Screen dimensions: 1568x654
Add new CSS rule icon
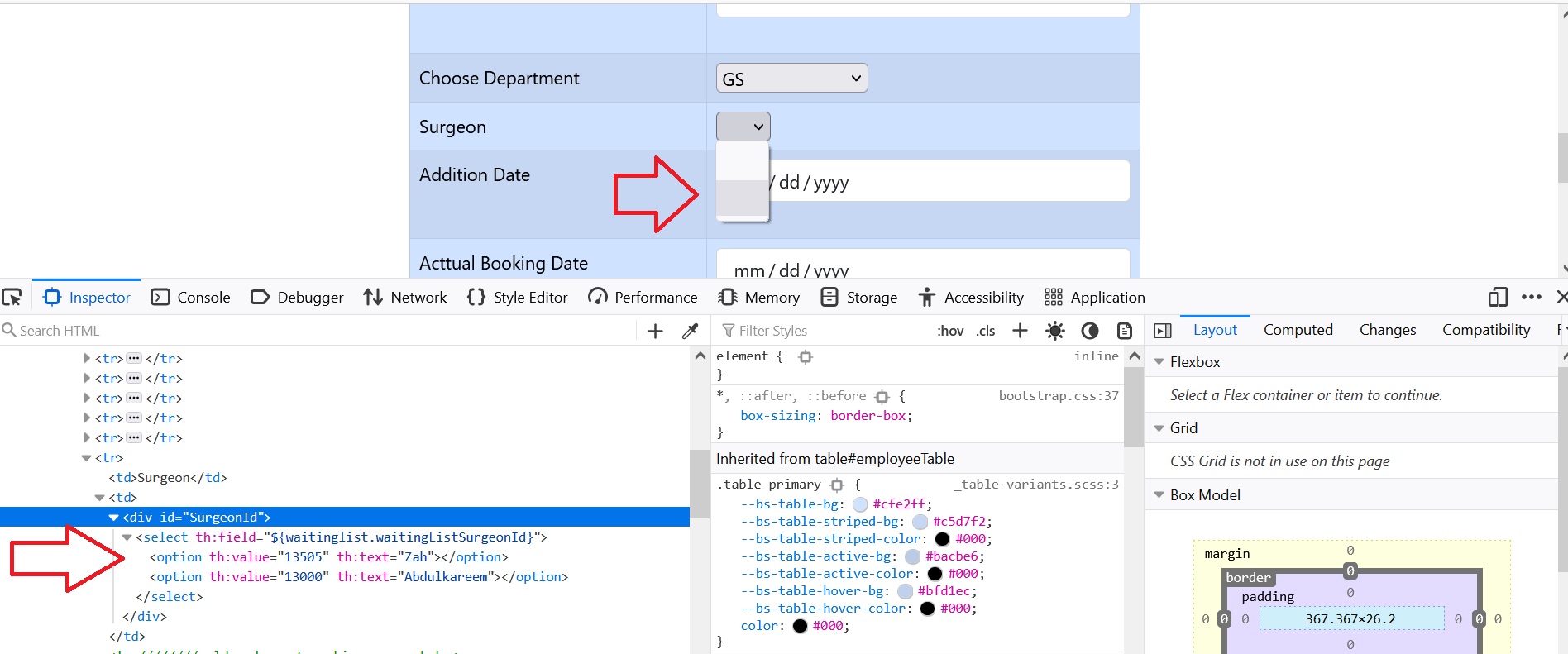1020,331
